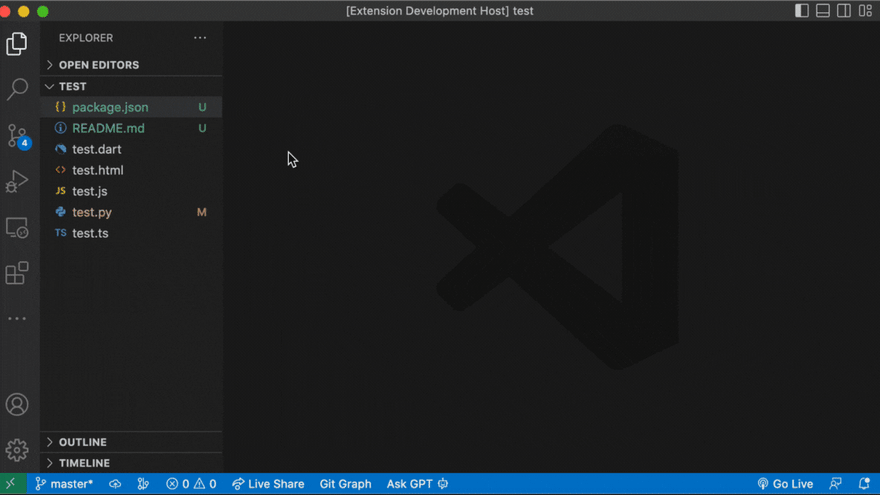Image resolution: width=880 pixels, height=495 pixels.
Task: Toggle the primary side bar layout icon
Action: pos(802,11)
